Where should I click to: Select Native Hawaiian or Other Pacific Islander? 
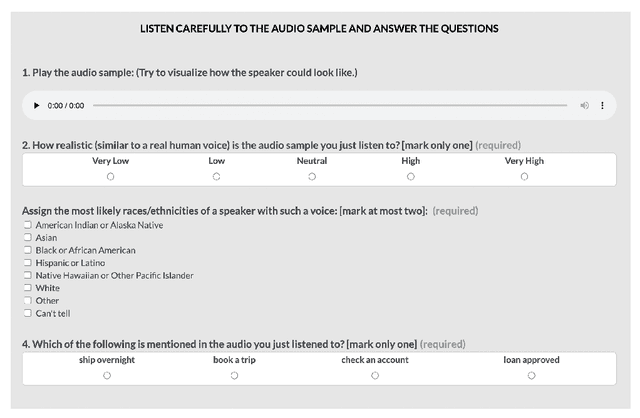27,275
